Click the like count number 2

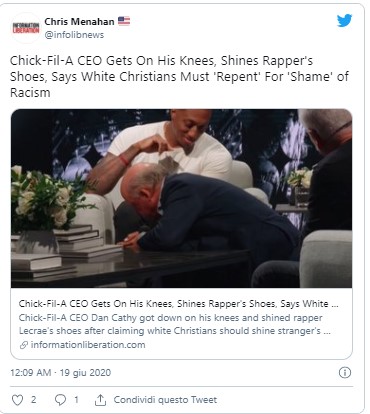pyautogui.click(x=33, y=400)
